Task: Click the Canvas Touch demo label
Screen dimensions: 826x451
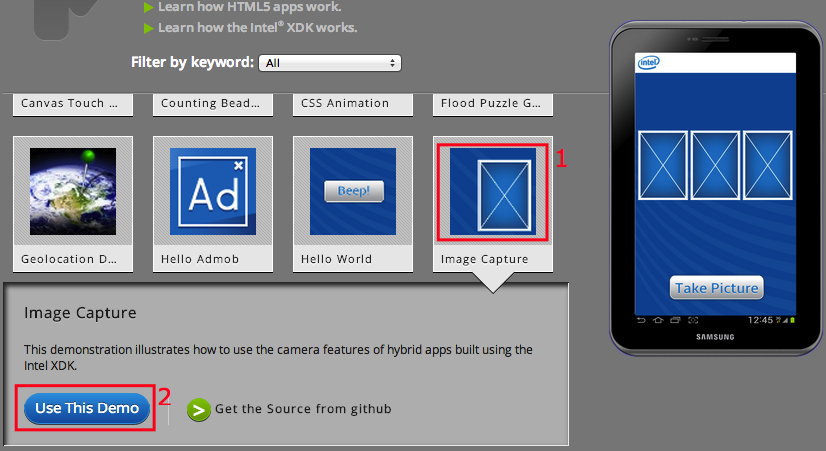Action: click(x=69, y=103)
